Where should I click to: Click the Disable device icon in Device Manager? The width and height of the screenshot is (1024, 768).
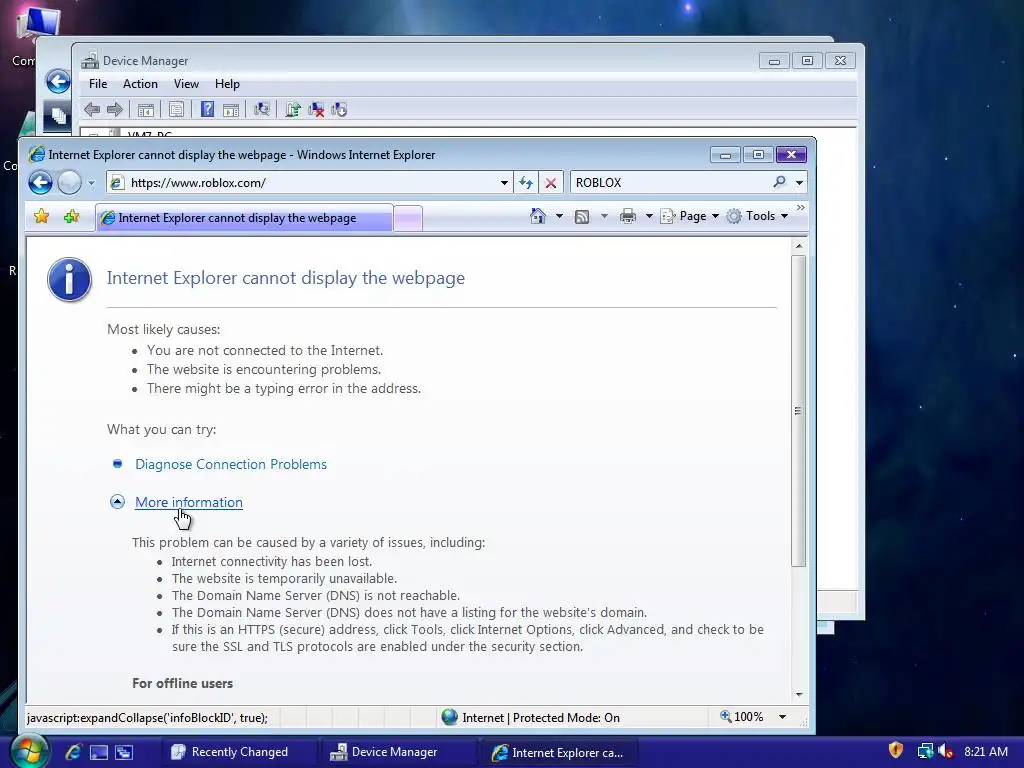(339, 110)
